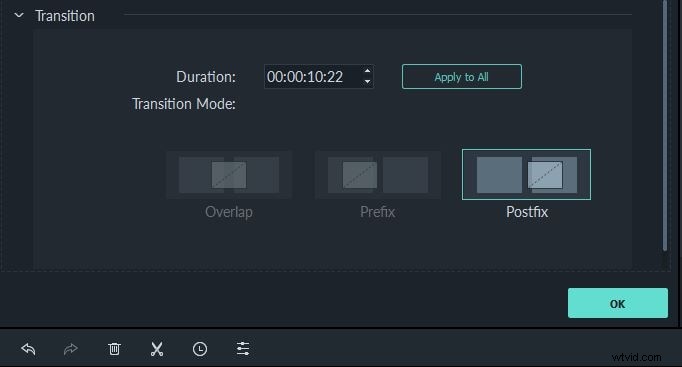This screenshot has width=682, height=367.
Task: Click the Transition section heading
Action: click(65, 16)
